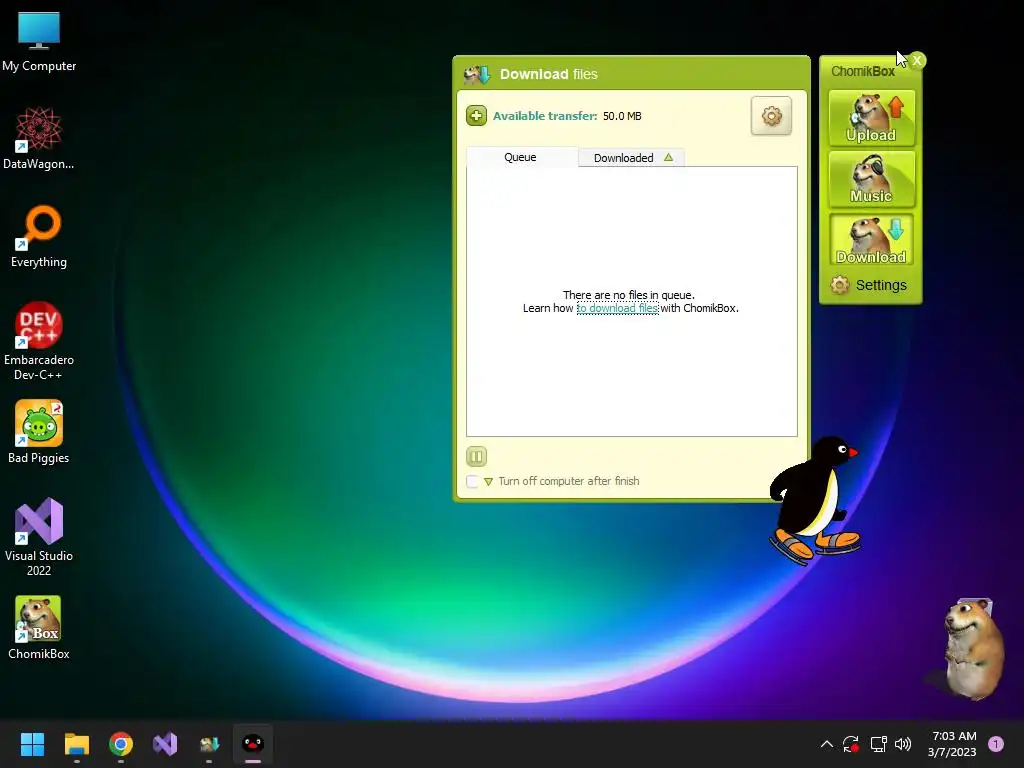Select the Embarcadero Dev-C++ desktop shortcut

(39, 341)
